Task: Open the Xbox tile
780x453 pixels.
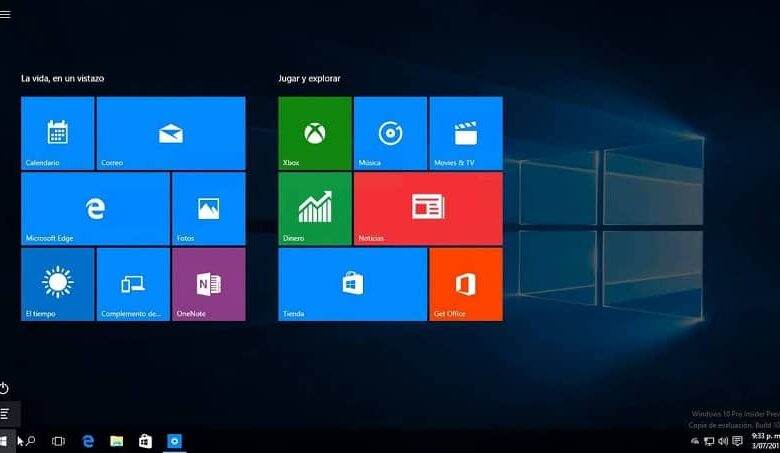Action: pyautogui.click(x=315, y=133)
